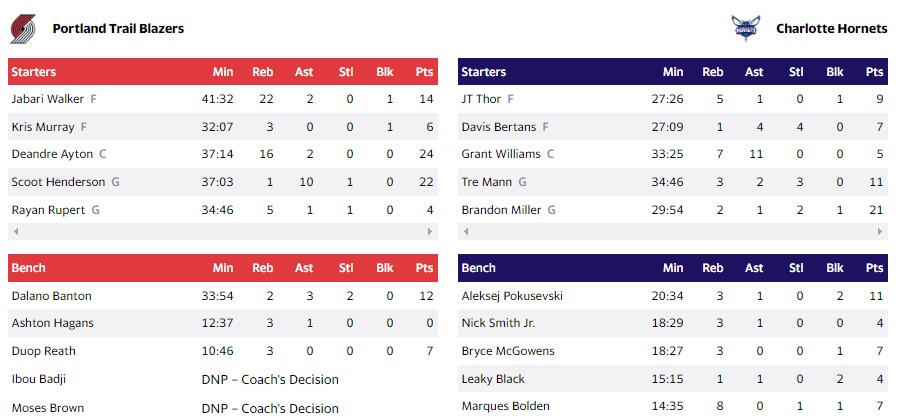The image size is (899, 418).
Task: Open Jabari Walker's player page
Action: [x=47, y=99]
